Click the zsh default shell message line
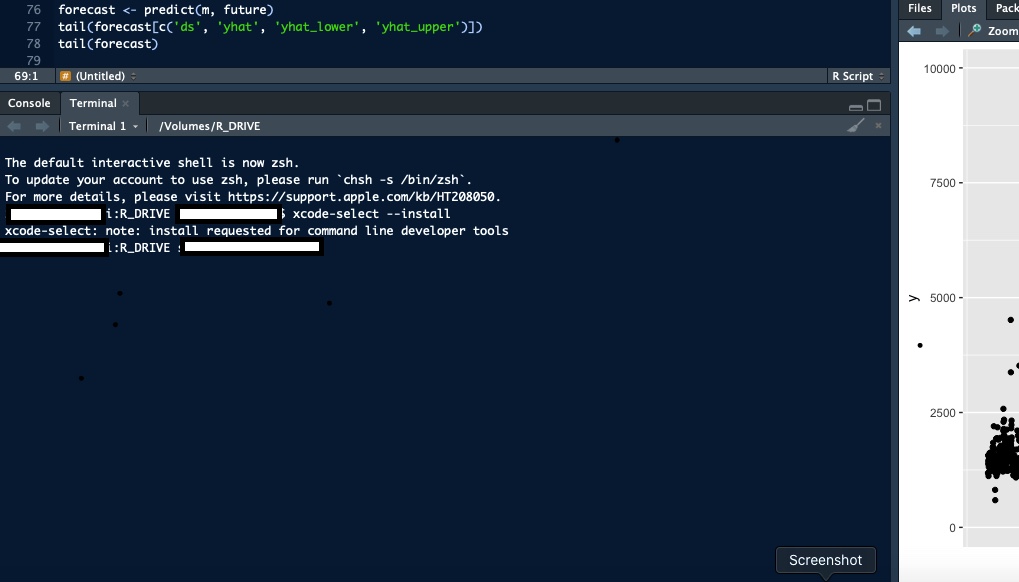This screenshot has height=582, width=1019. click(x=152, y=162)
